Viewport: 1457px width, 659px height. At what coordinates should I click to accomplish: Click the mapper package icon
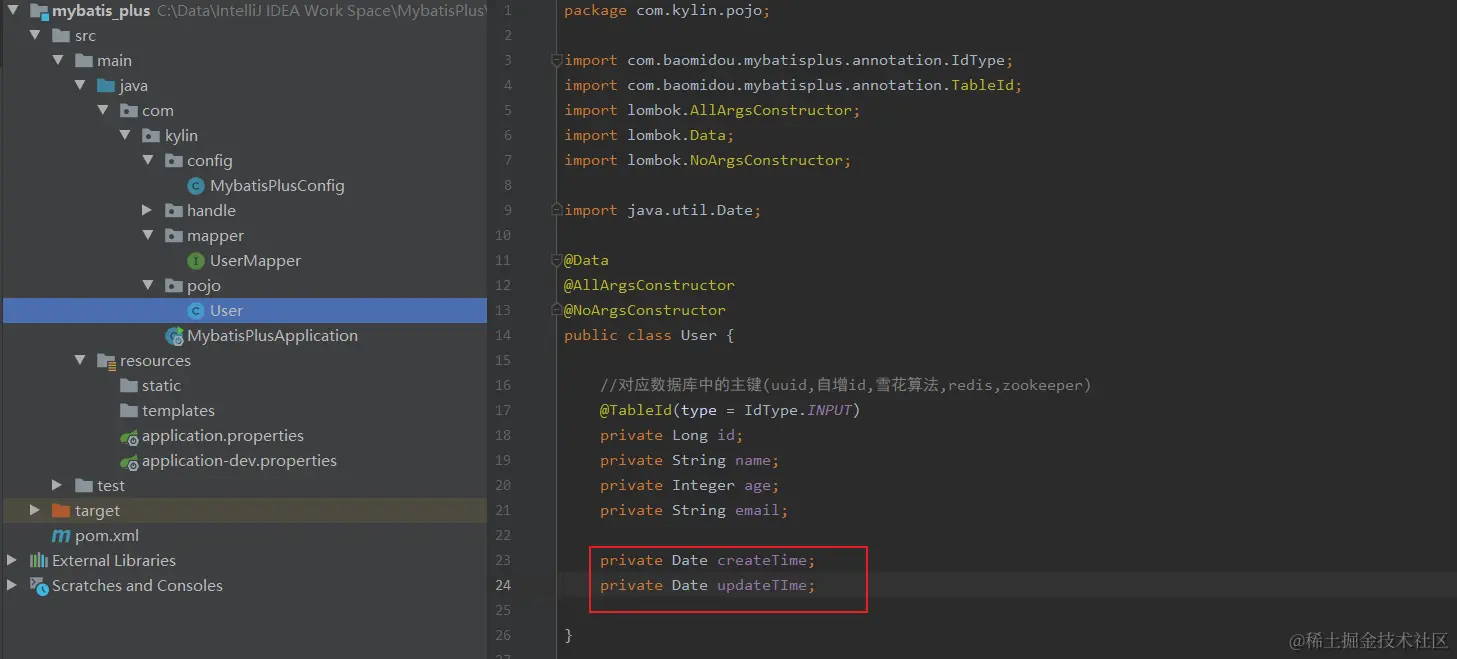click(x=174, y=236)
